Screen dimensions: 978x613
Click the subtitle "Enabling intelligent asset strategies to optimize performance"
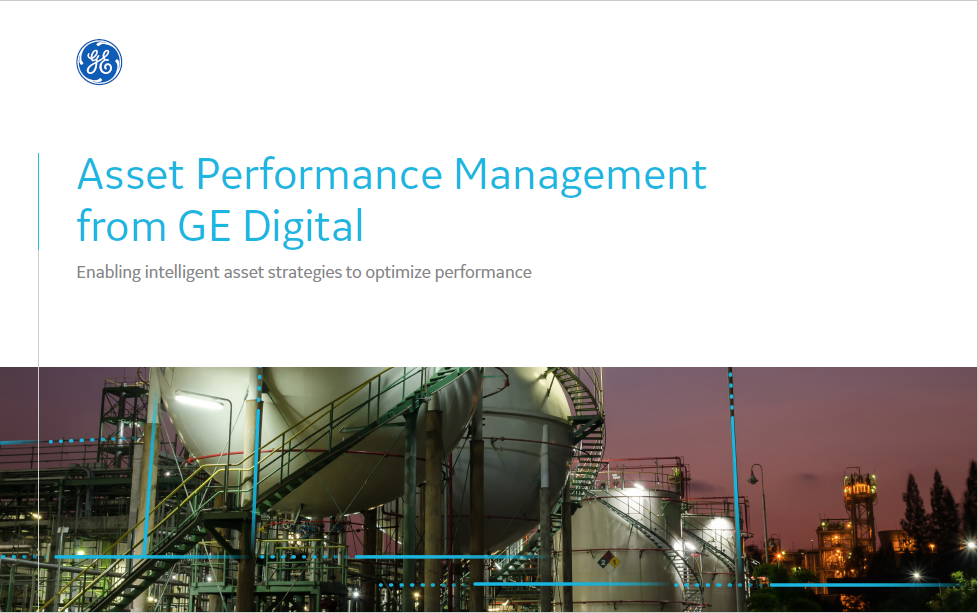tap(304, 273)
